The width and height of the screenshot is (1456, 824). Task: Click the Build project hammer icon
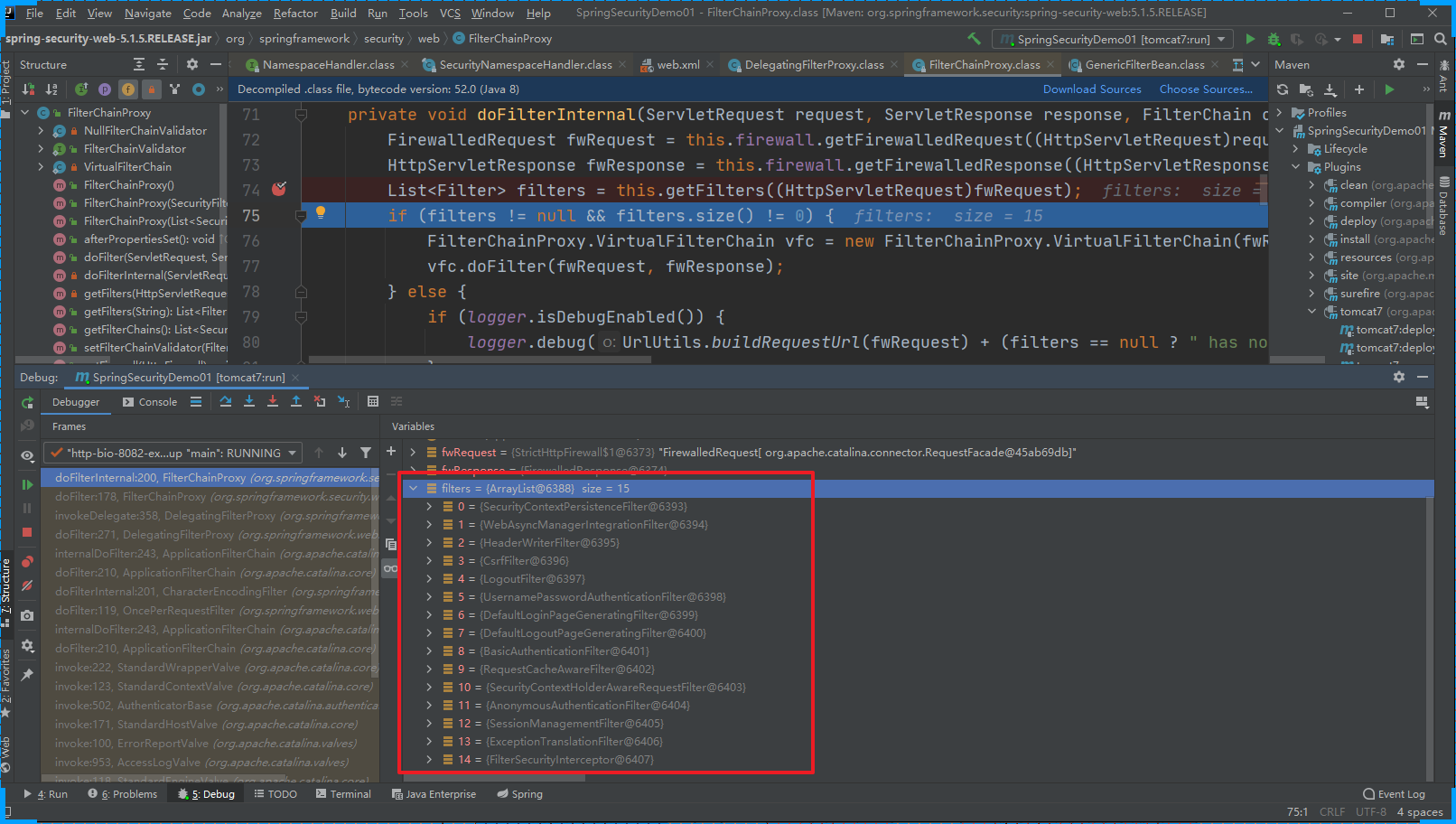click(x=974, y=39)
